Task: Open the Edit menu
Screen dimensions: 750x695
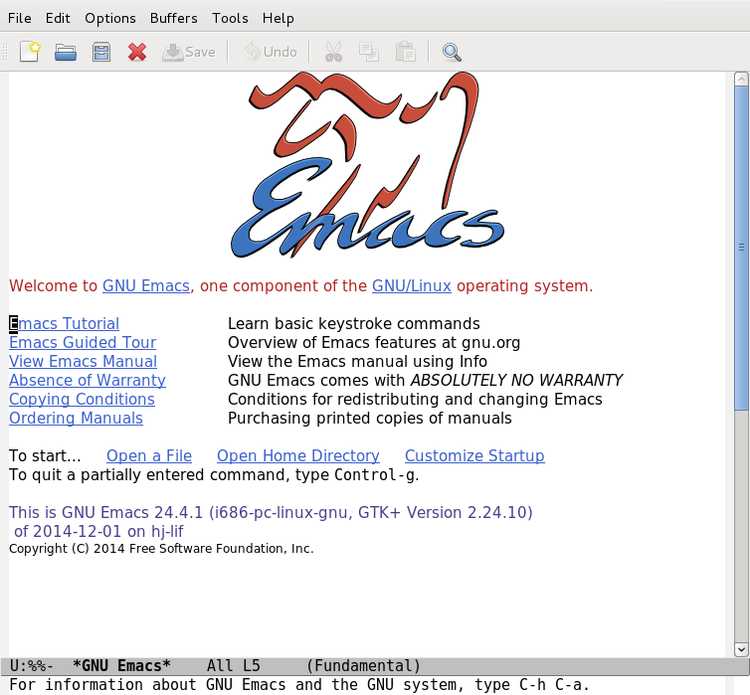Action: [x=58, y=18]
